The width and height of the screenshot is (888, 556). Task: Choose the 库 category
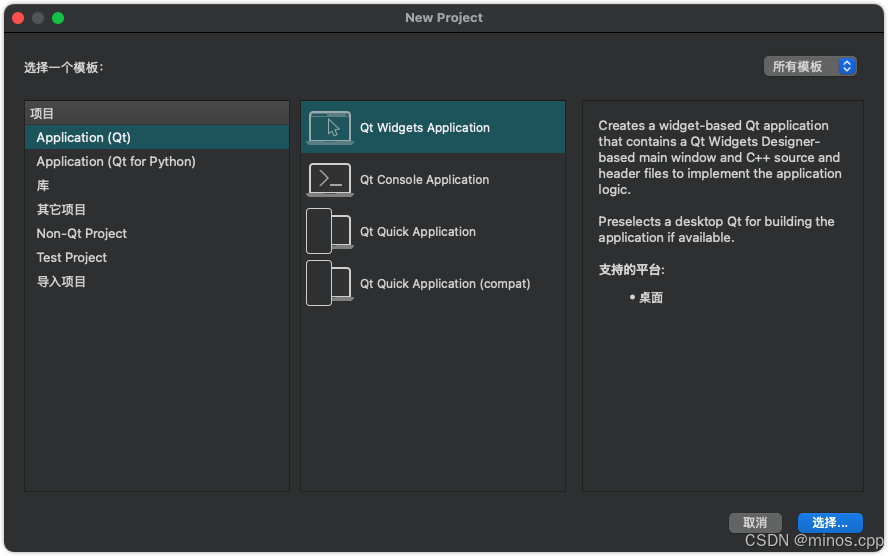pyautogui.click(x=157, y=185)
